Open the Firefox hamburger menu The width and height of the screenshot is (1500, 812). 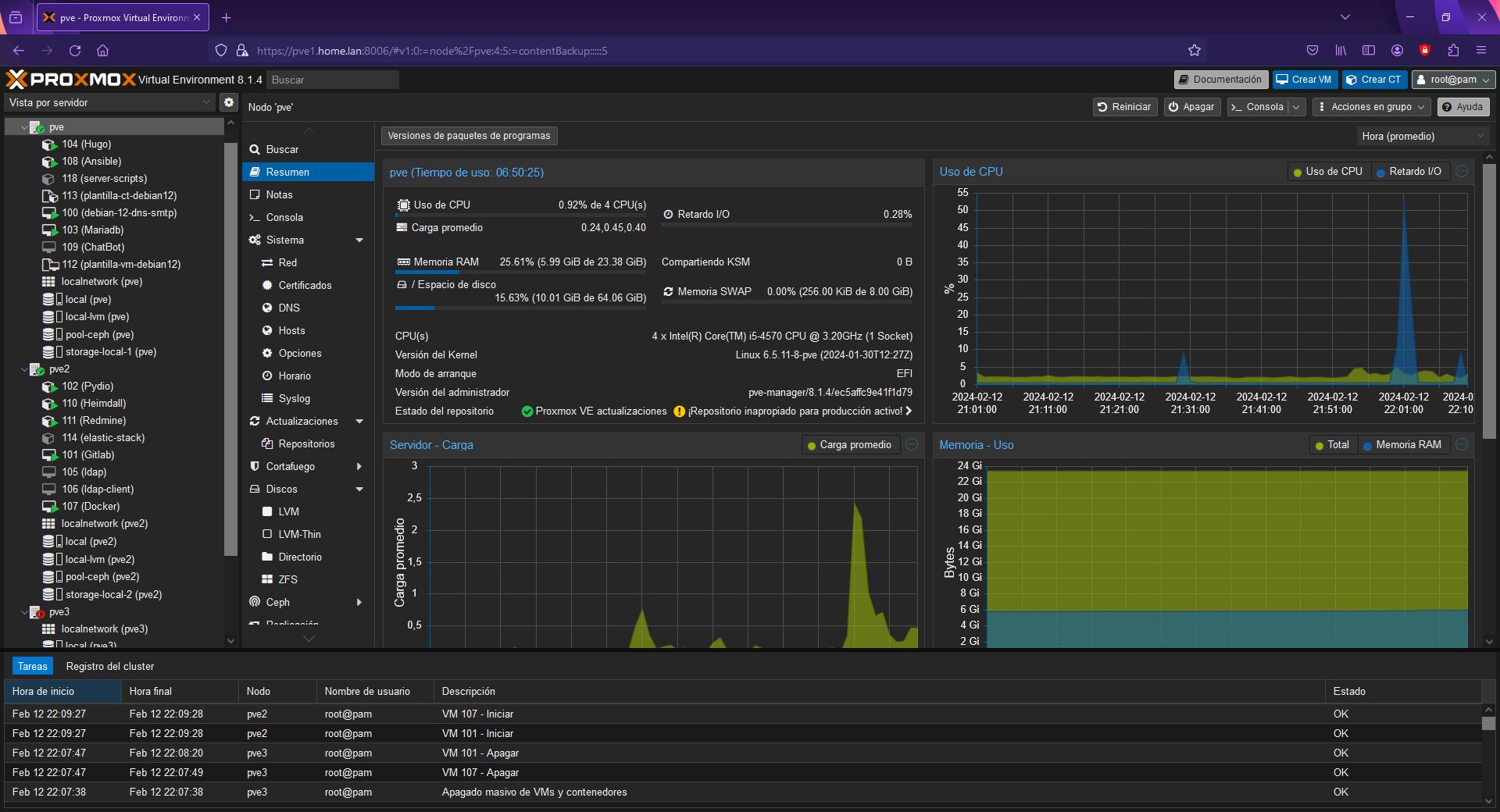point(1480,51)
